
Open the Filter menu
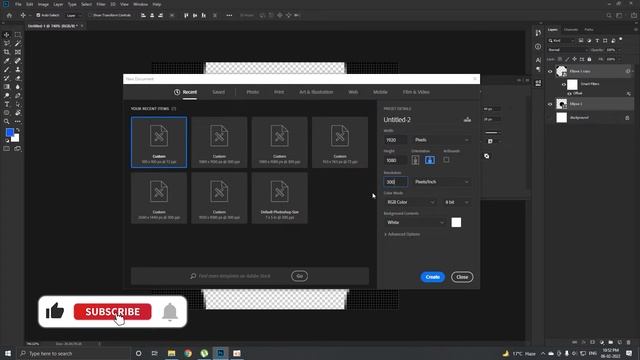[101, 4]
